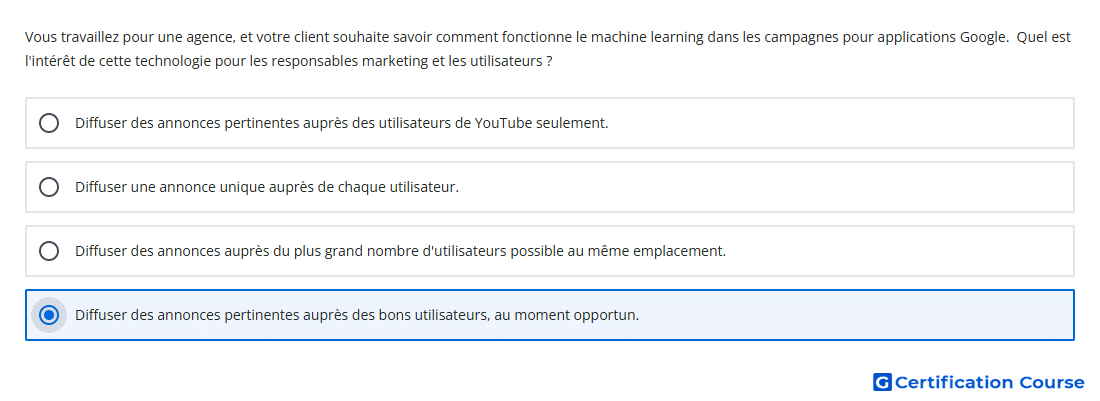The height and width of the screenshot is (401, 1100).
Task: Tick the radio for 'même emplacement' option
Action: pyautogui.click(x=49, y=251)
